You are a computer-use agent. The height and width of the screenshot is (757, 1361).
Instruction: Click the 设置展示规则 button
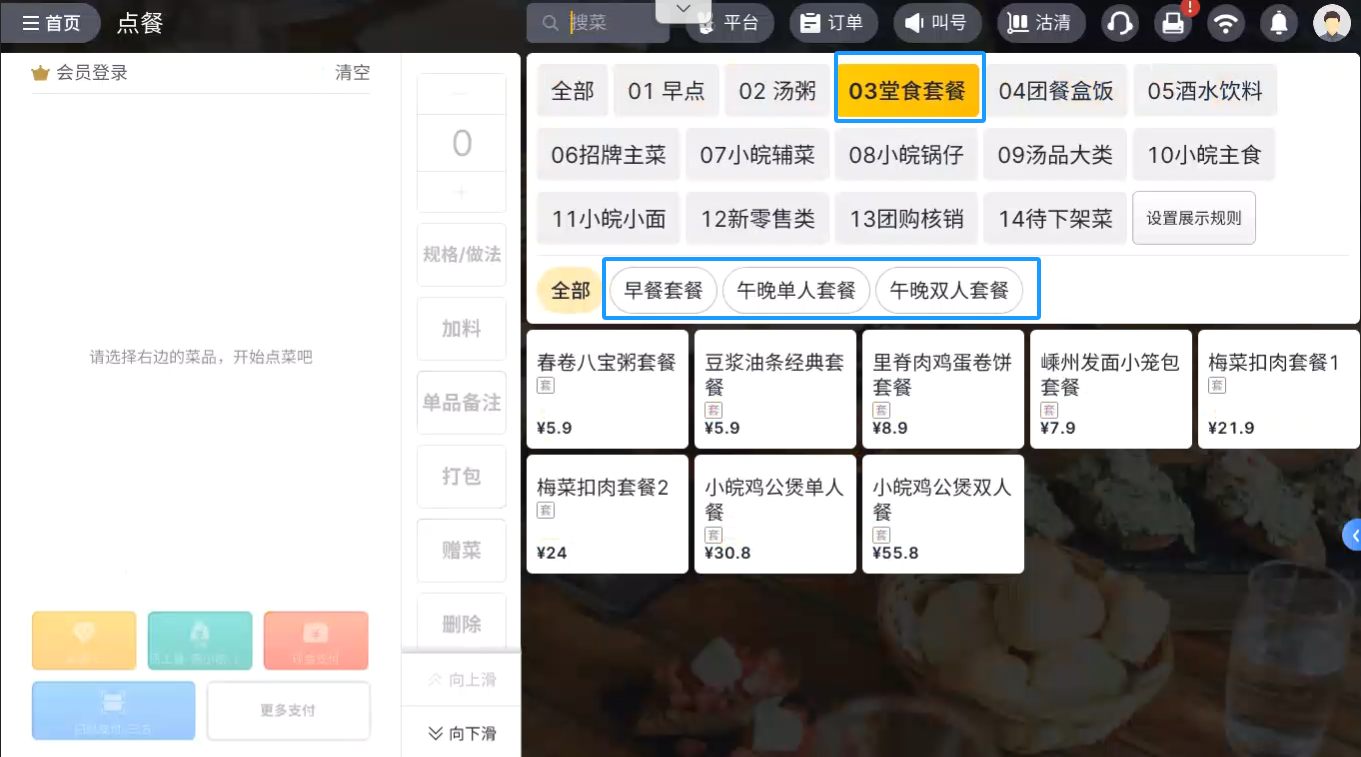tap(1193, 218)
